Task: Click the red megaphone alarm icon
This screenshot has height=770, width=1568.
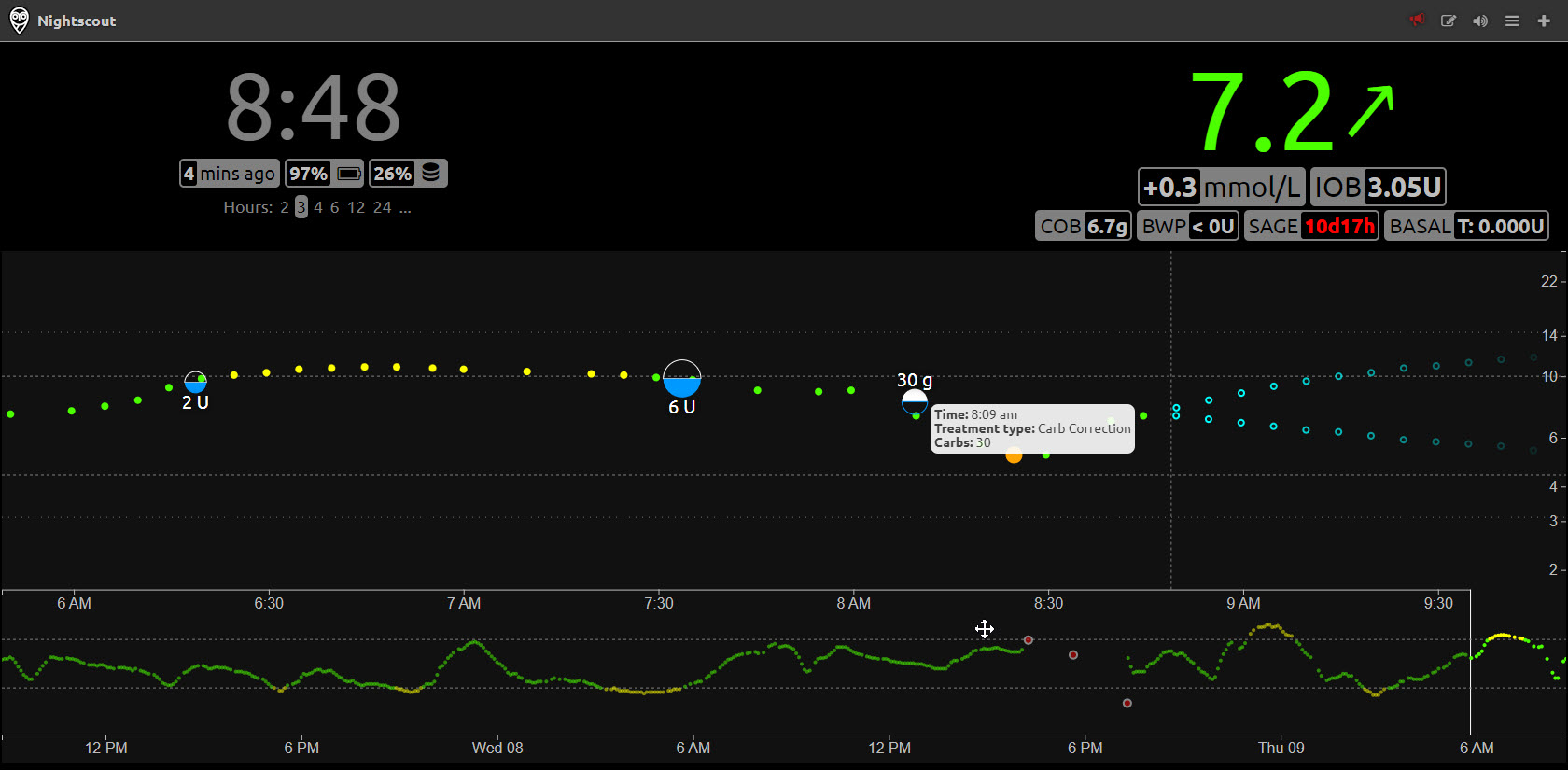Action: coord(1417,21)
